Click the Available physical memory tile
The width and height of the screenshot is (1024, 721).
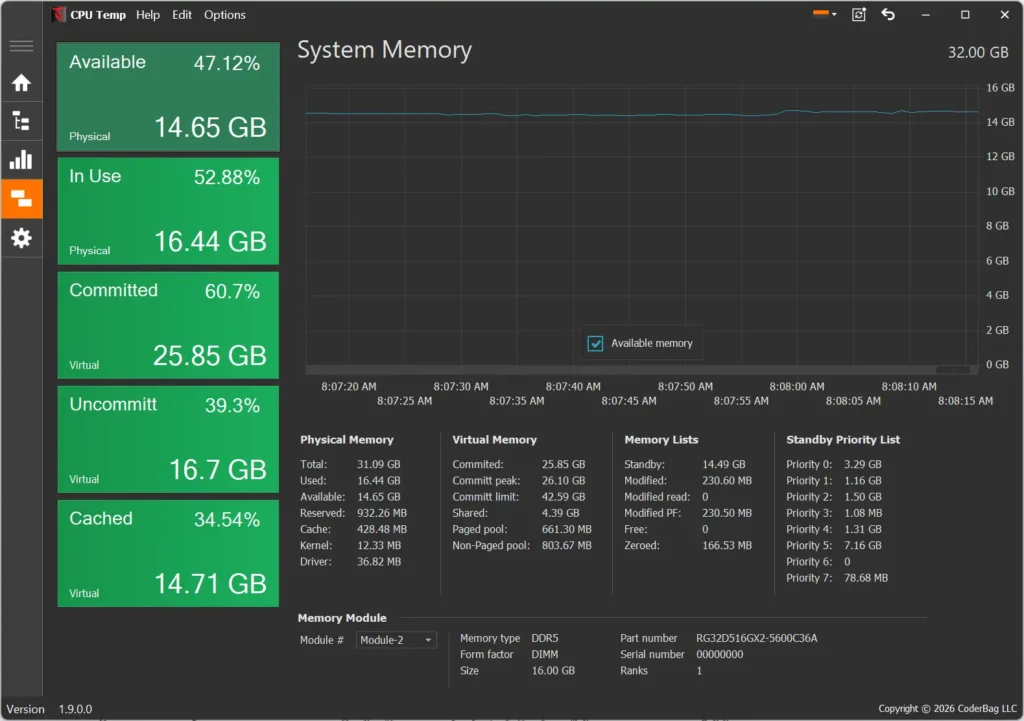tap(168, 97)
